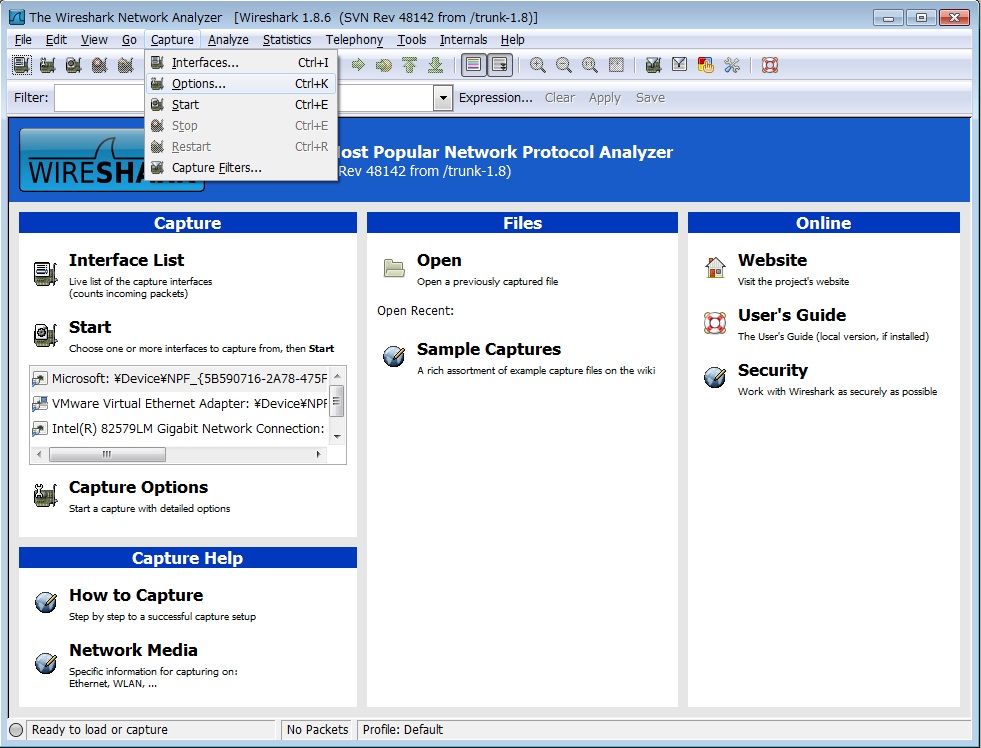Open the User's Guide link
The image size is (981, 748).
[x=791, y=315]
